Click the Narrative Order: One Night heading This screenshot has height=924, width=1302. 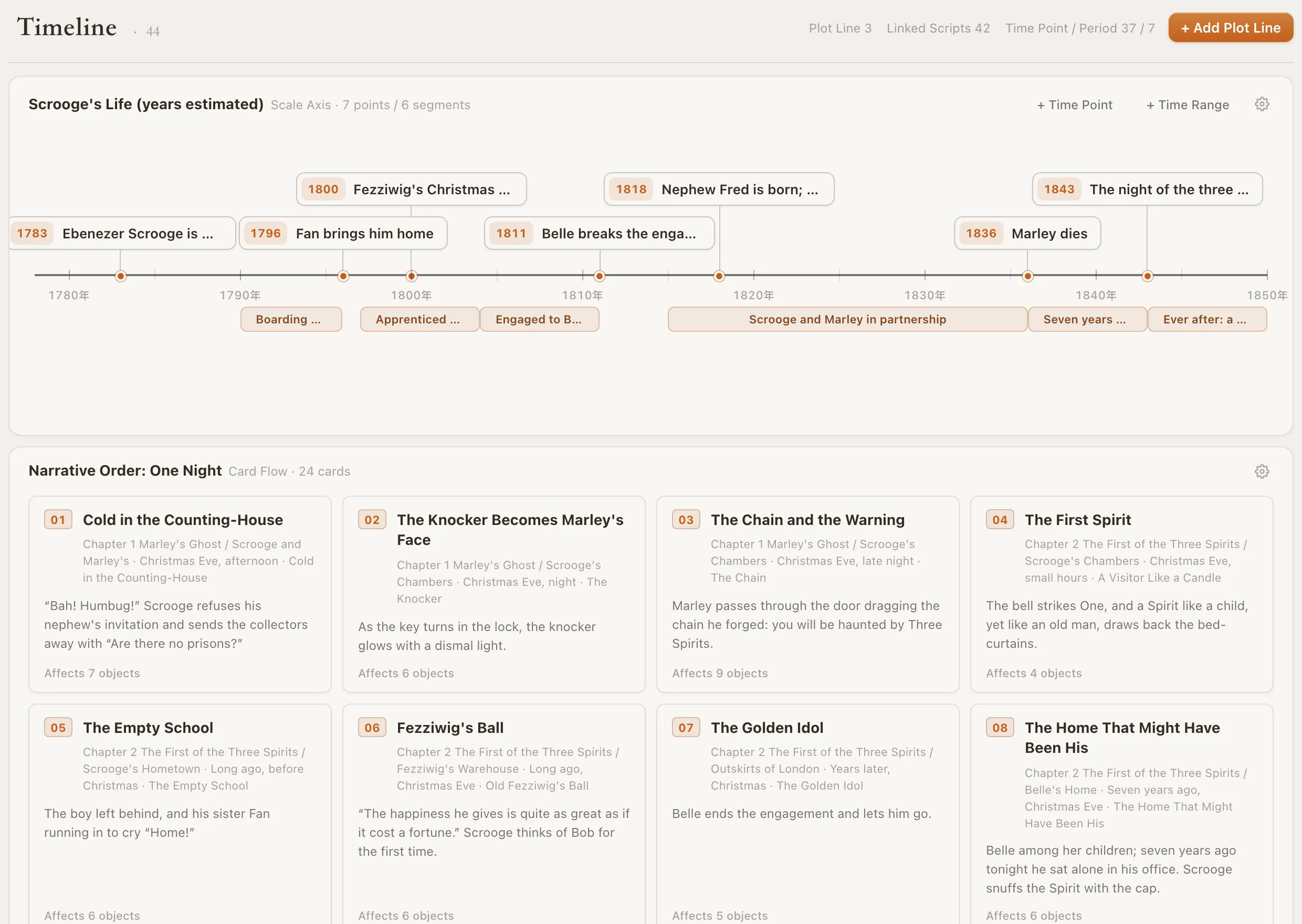(125, 471)
